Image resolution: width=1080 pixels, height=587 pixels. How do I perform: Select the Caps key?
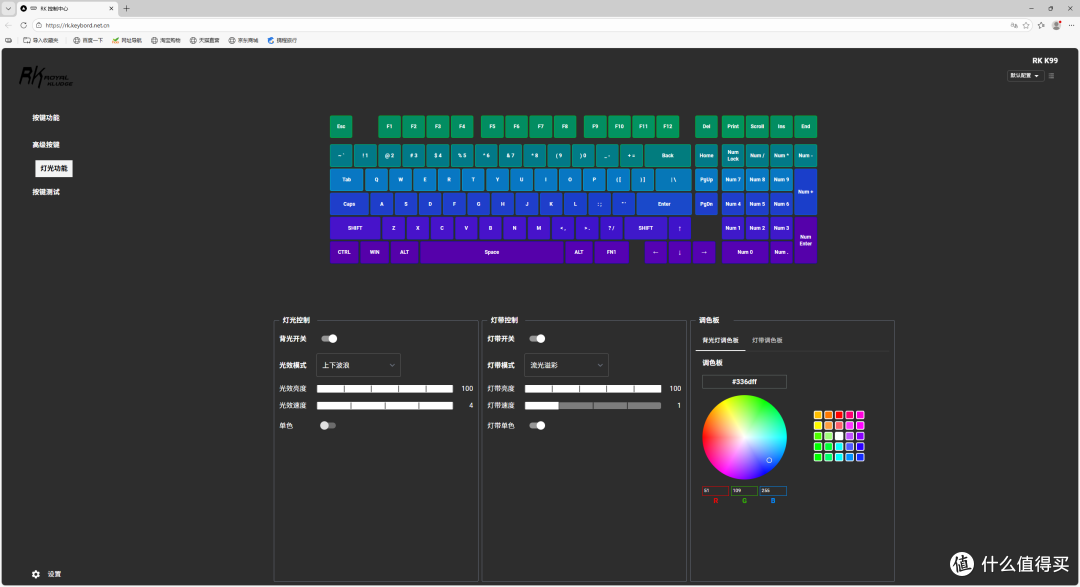(349, 204)
